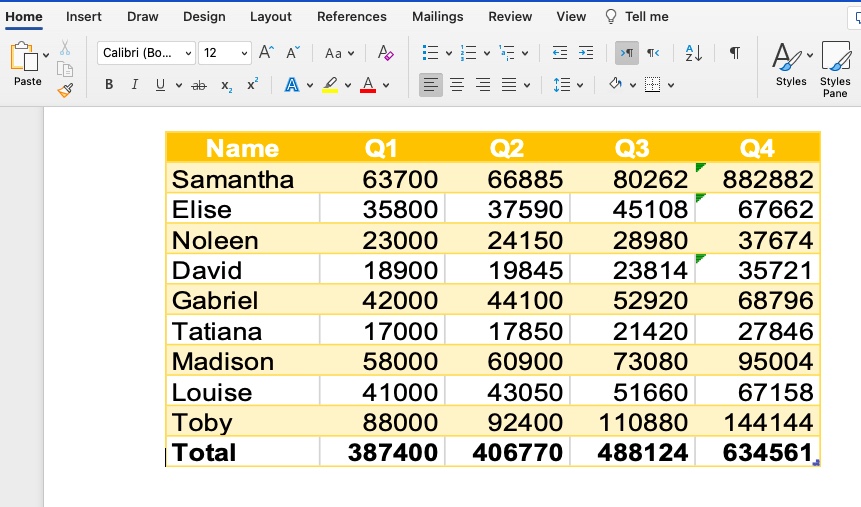Viewport: 861px width, 507px height.
Task: Open the Styles Pane
Action: [835, 69]
